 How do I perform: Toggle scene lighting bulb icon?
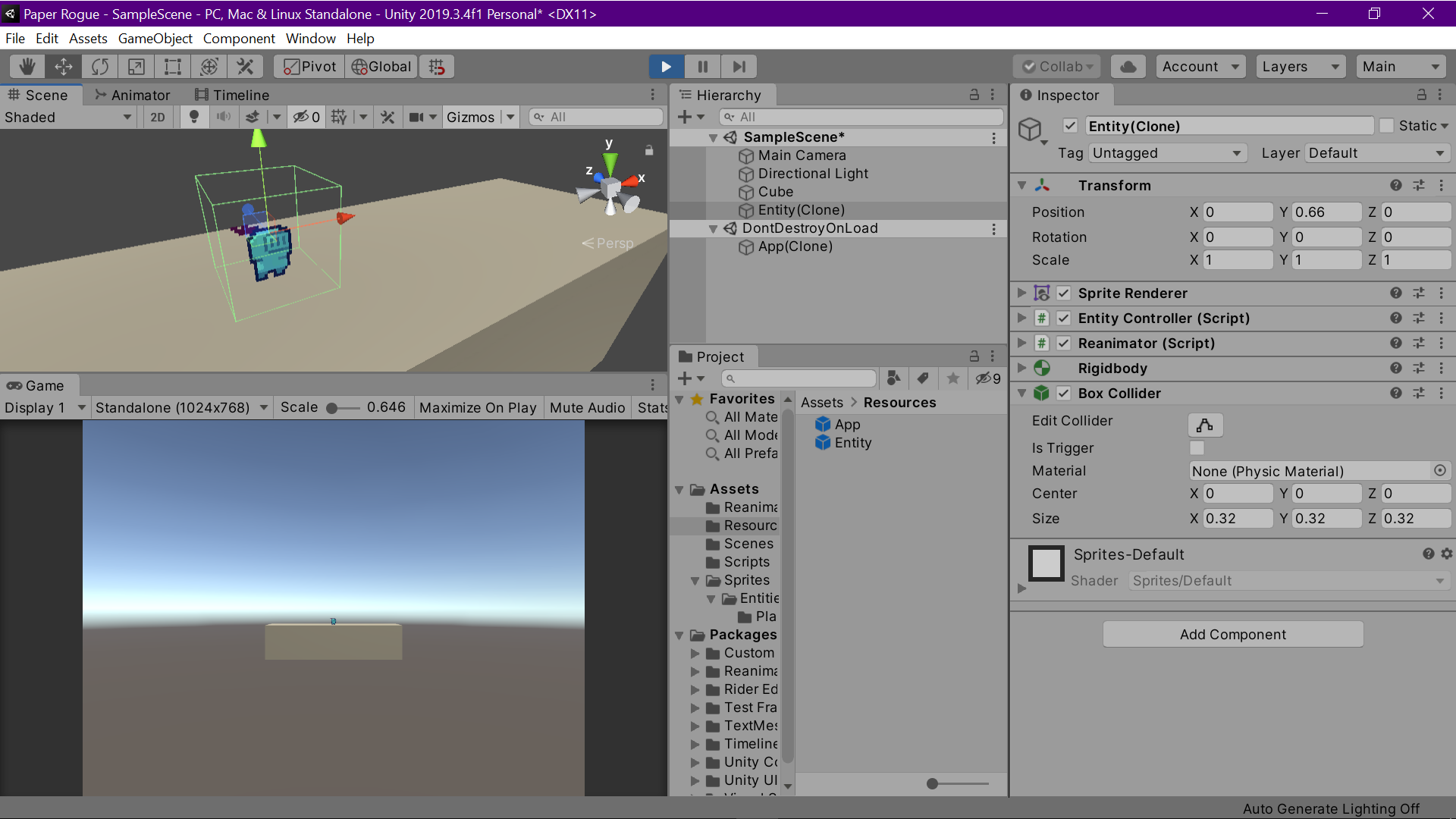coord(194,117)
